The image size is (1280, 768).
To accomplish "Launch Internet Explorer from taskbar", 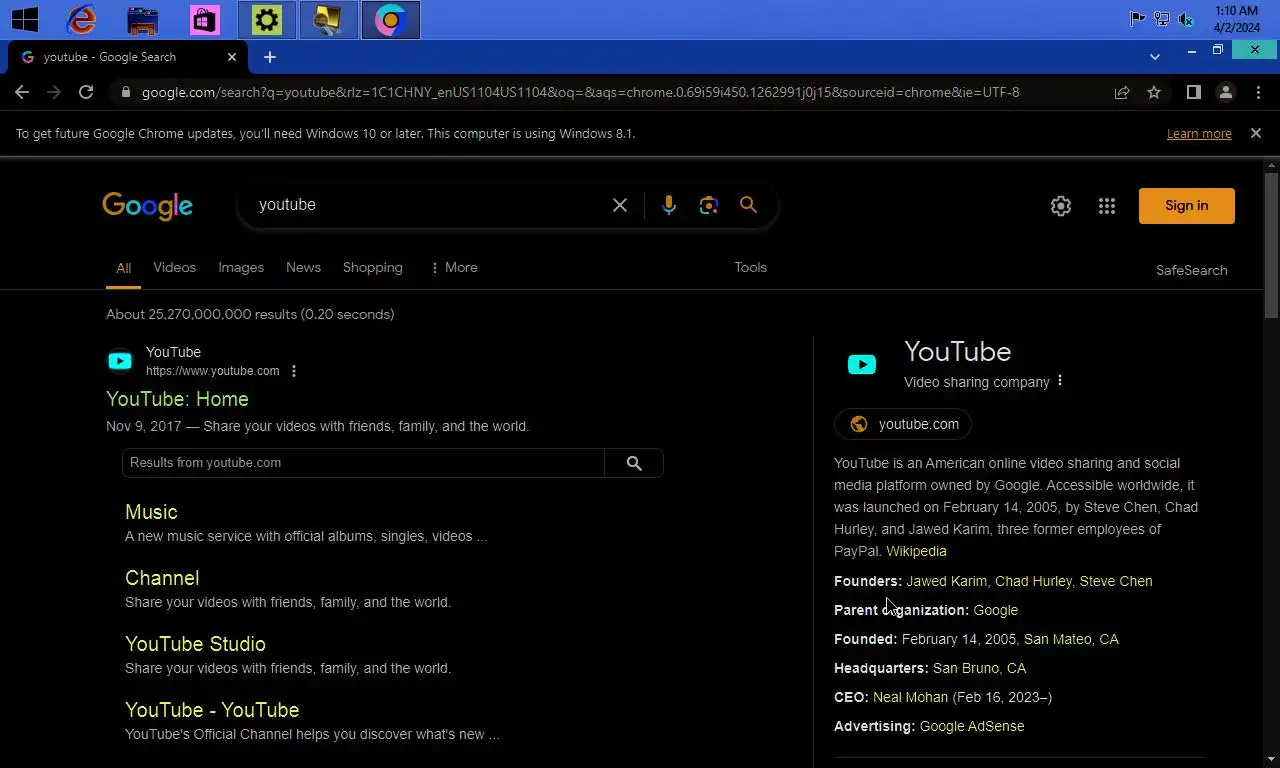I will (81, 19).
